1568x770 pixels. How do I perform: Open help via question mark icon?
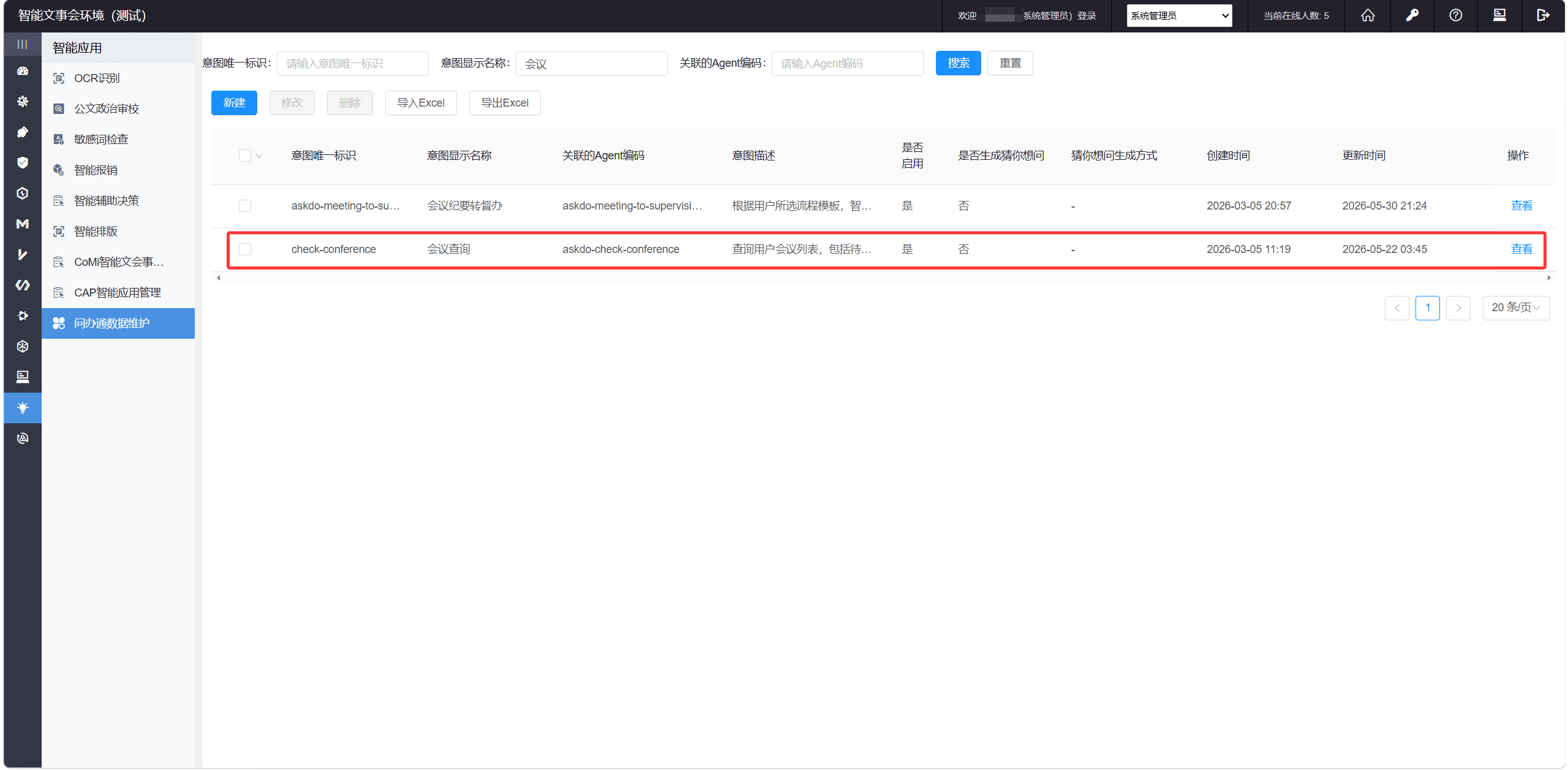point(1456,16)
